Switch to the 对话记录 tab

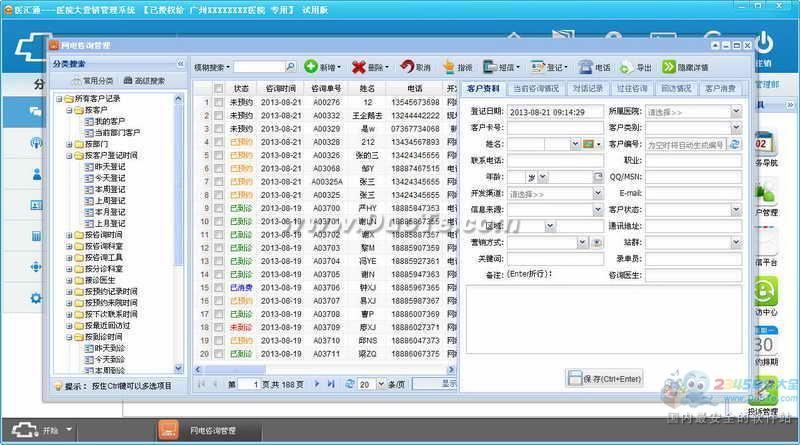click(586, 88)
